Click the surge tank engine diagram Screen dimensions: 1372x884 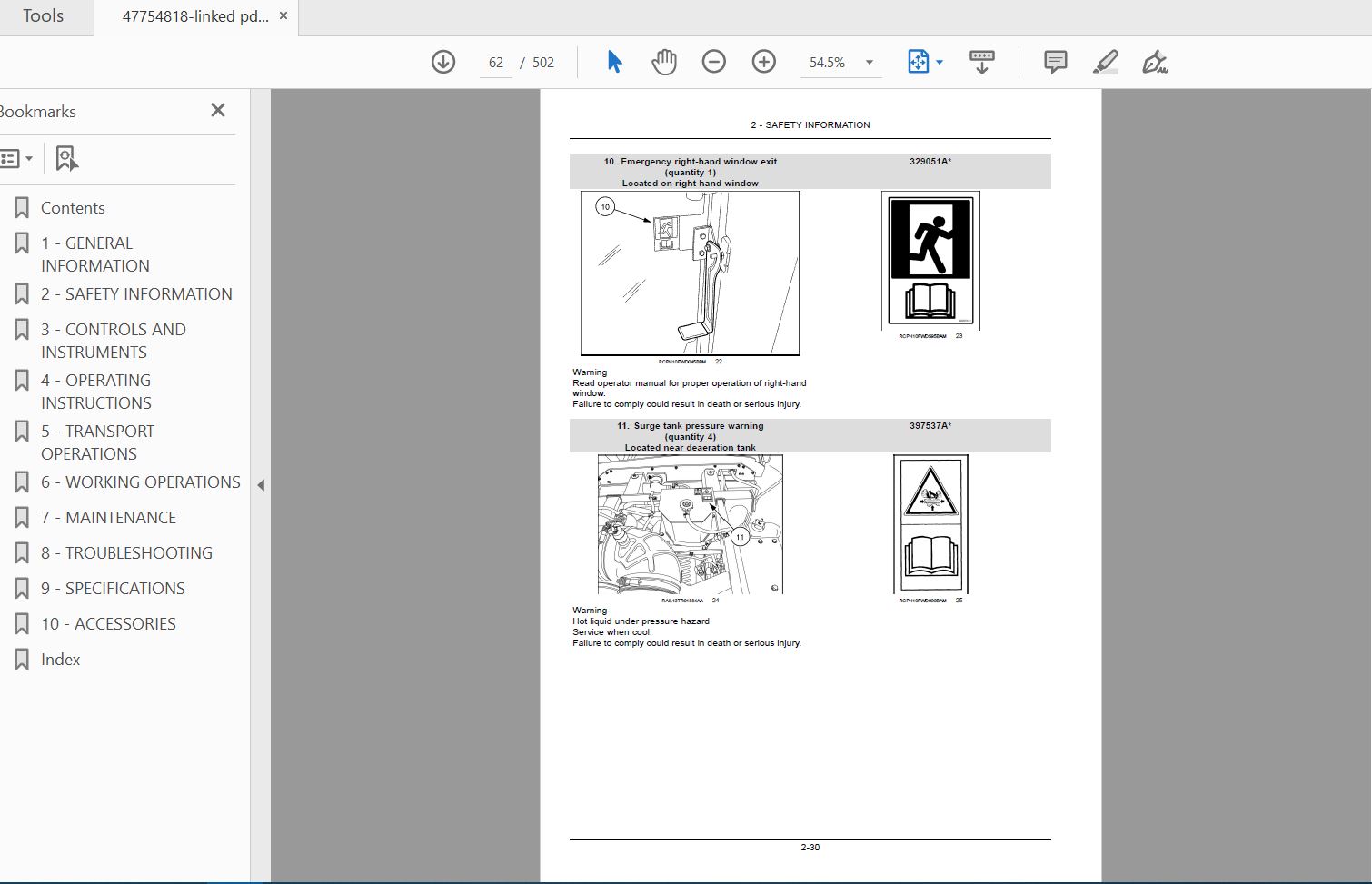(x=691, y=524)
